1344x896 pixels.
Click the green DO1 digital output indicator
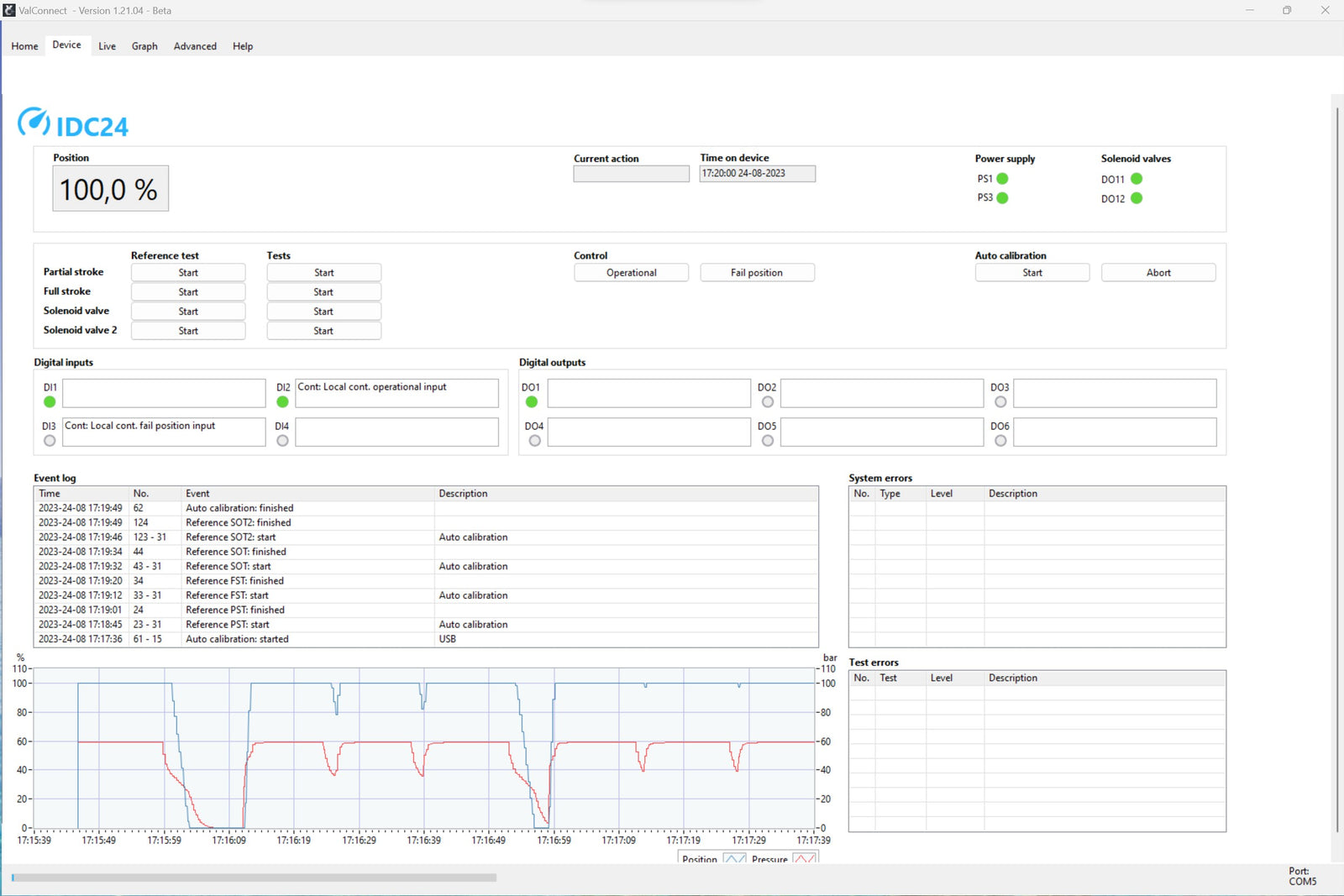(x=531, y=402)
